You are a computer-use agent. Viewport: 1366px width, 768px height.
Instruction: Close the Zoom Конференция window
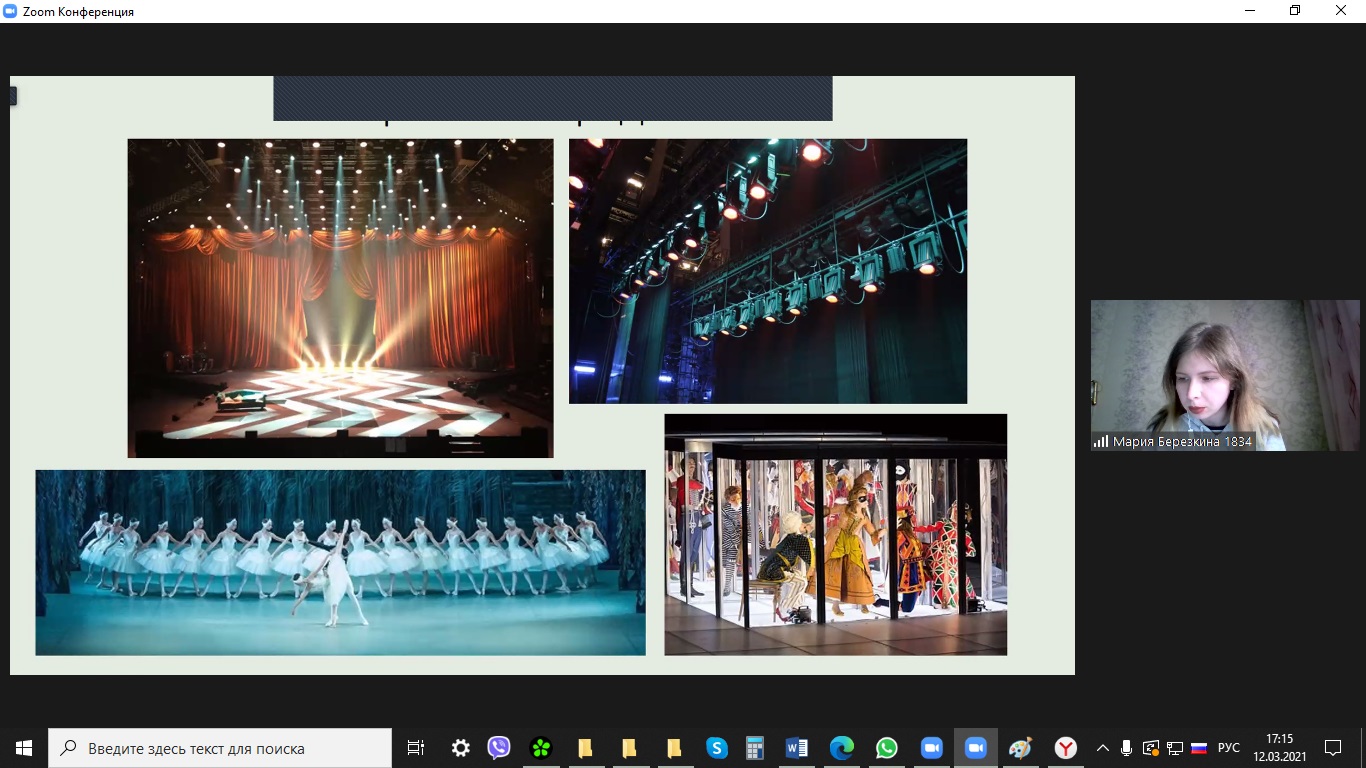pos(1342,11)
